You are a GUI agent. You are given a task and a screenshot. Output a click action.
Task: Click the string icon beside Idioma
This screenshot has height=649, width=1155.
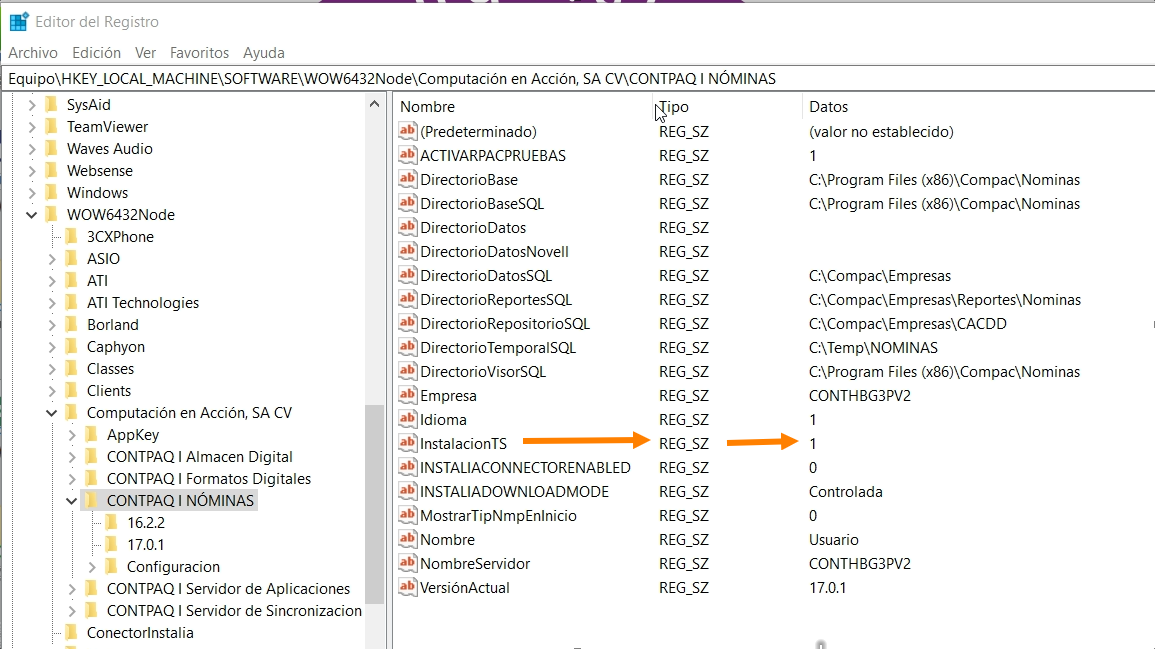click(407, 419)
